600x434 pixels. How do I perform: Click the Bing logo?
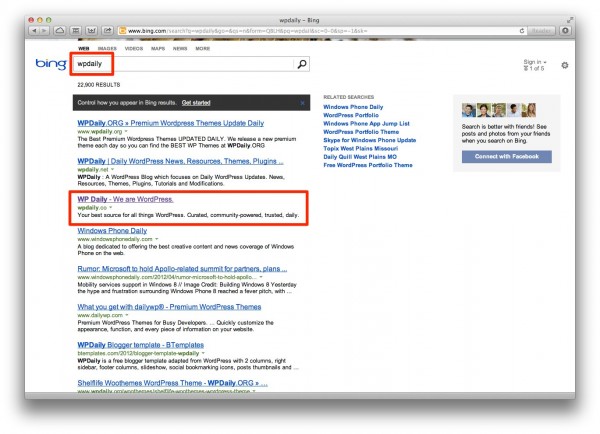click(x=51, y=64)
